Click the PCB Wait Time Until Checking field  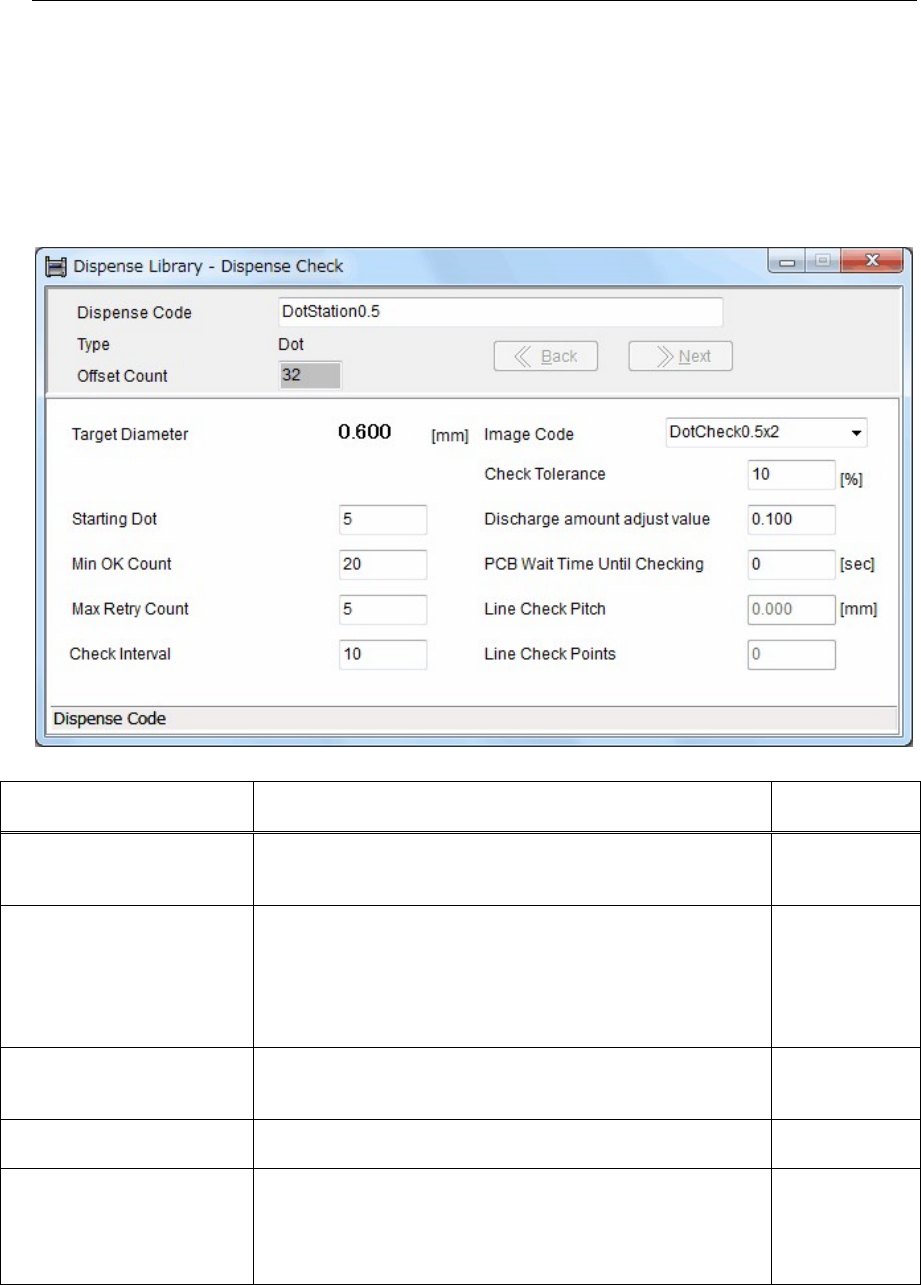coord(791,564)
